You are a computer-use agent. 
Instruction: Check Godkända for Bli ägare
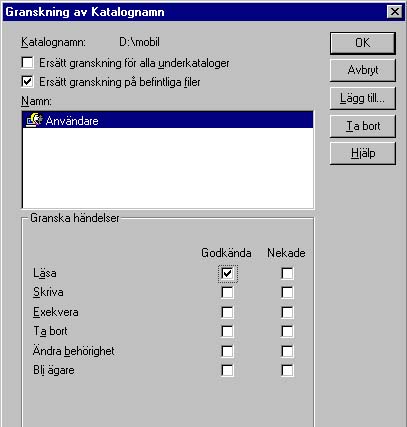[227, 370]
